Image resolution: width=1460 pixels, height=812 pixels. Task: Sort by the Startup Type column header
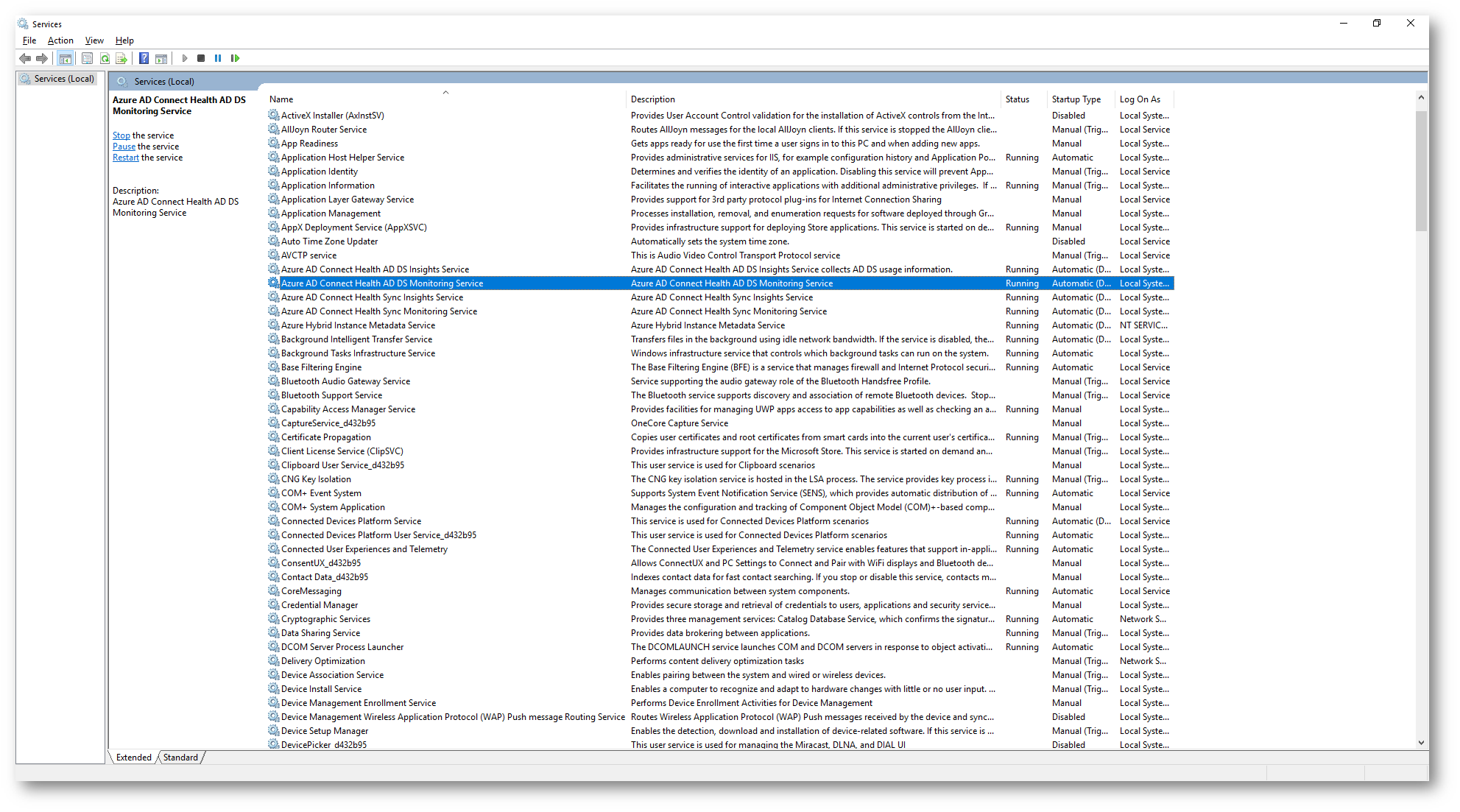[x=1082, y=99]
